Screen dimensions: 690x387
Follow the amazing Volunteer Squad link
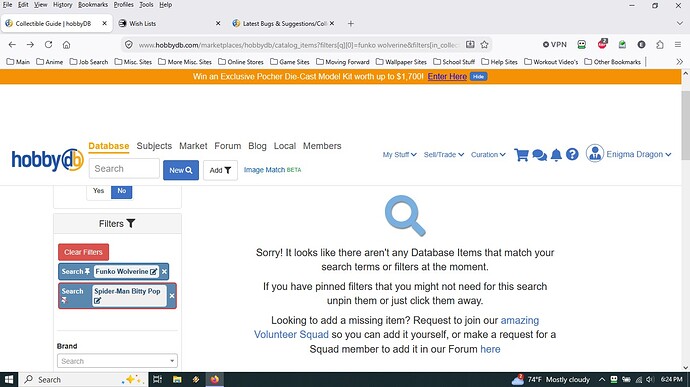coord(396,327)
